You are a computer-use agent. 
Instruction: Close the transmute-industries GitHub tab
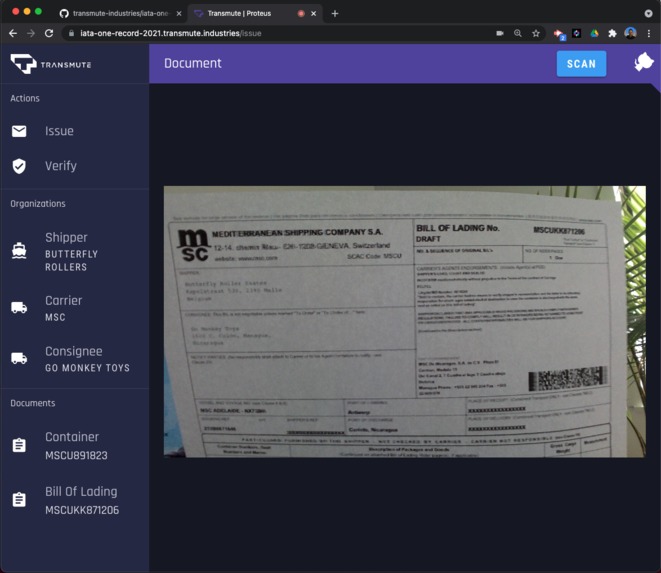point(179,13)
